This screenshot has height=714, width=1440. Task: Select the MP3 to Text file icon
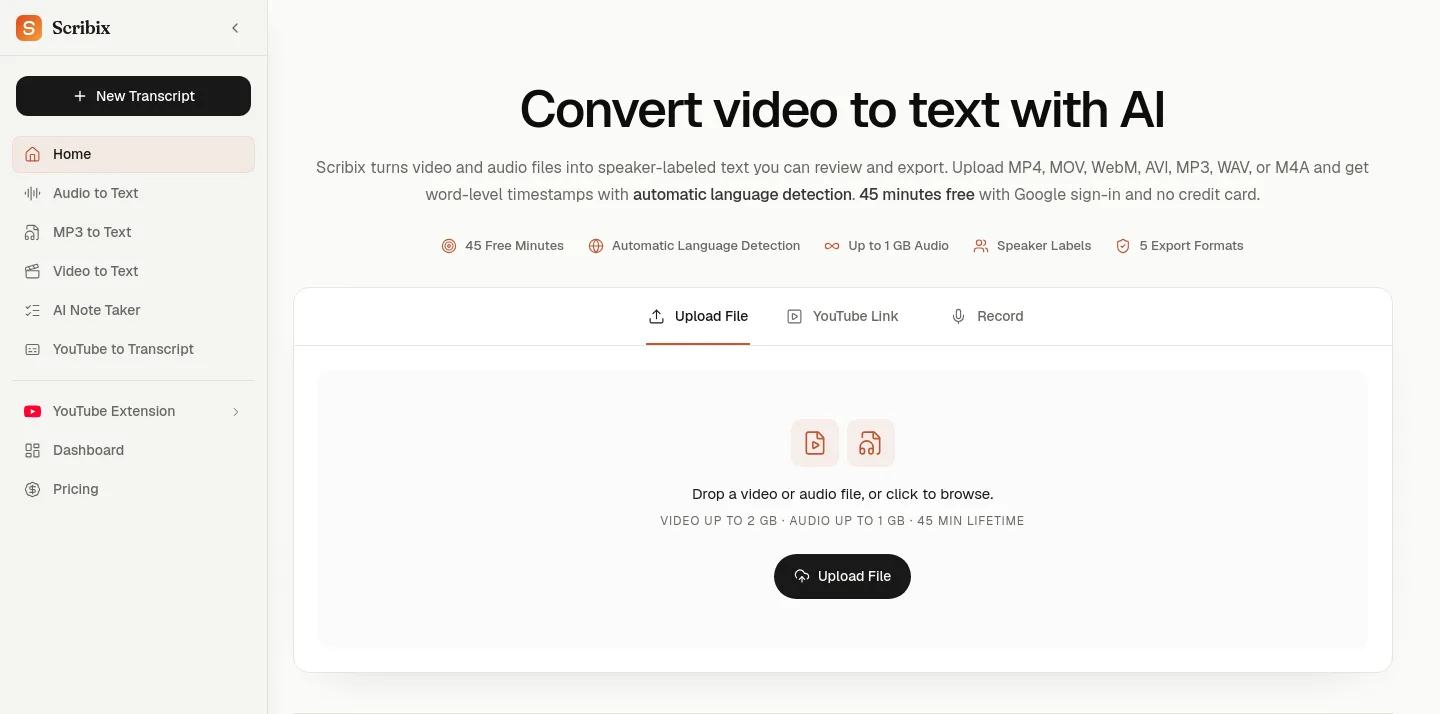(33, 232)
